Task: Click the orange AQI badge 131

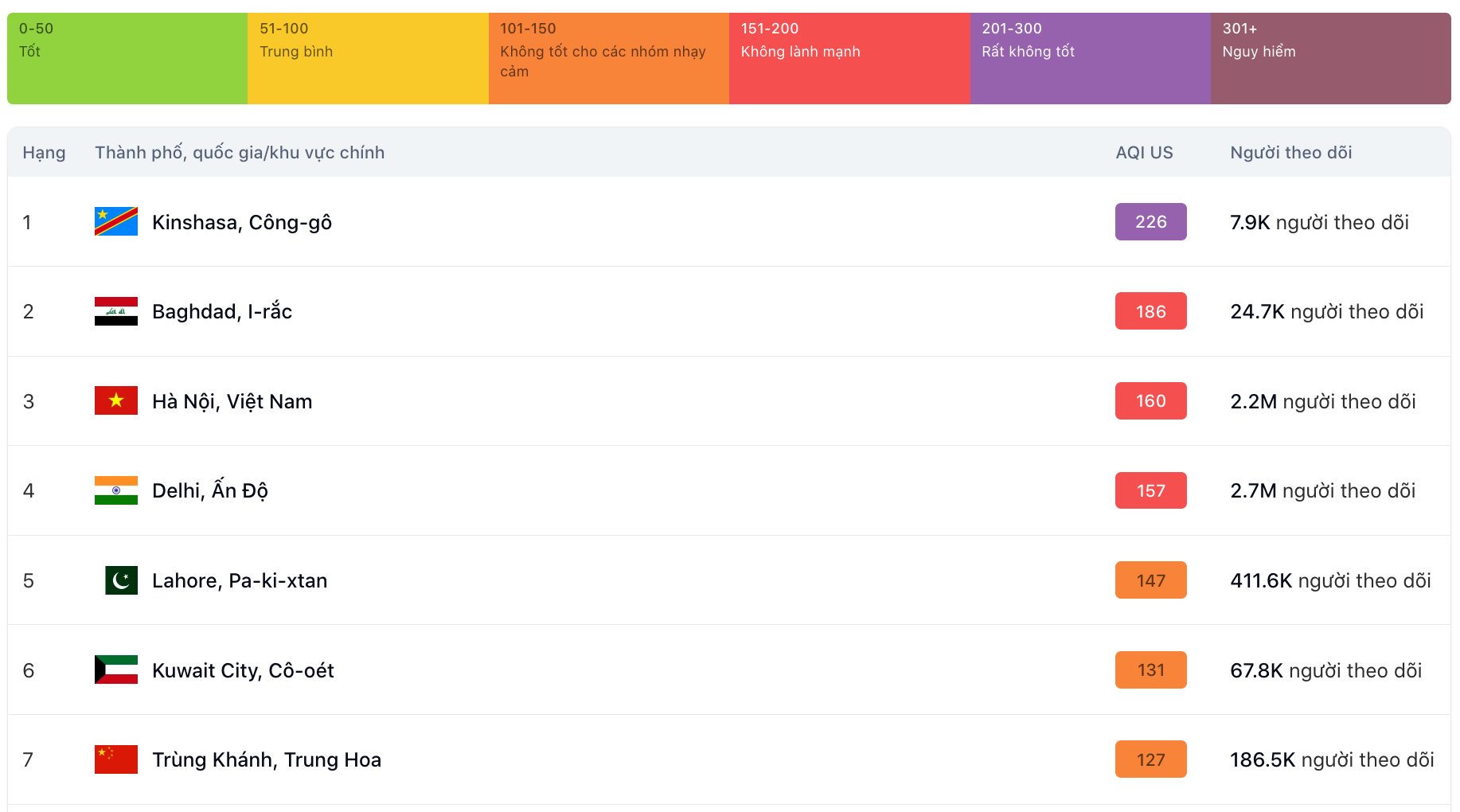Action: [x=1150, y=670]
